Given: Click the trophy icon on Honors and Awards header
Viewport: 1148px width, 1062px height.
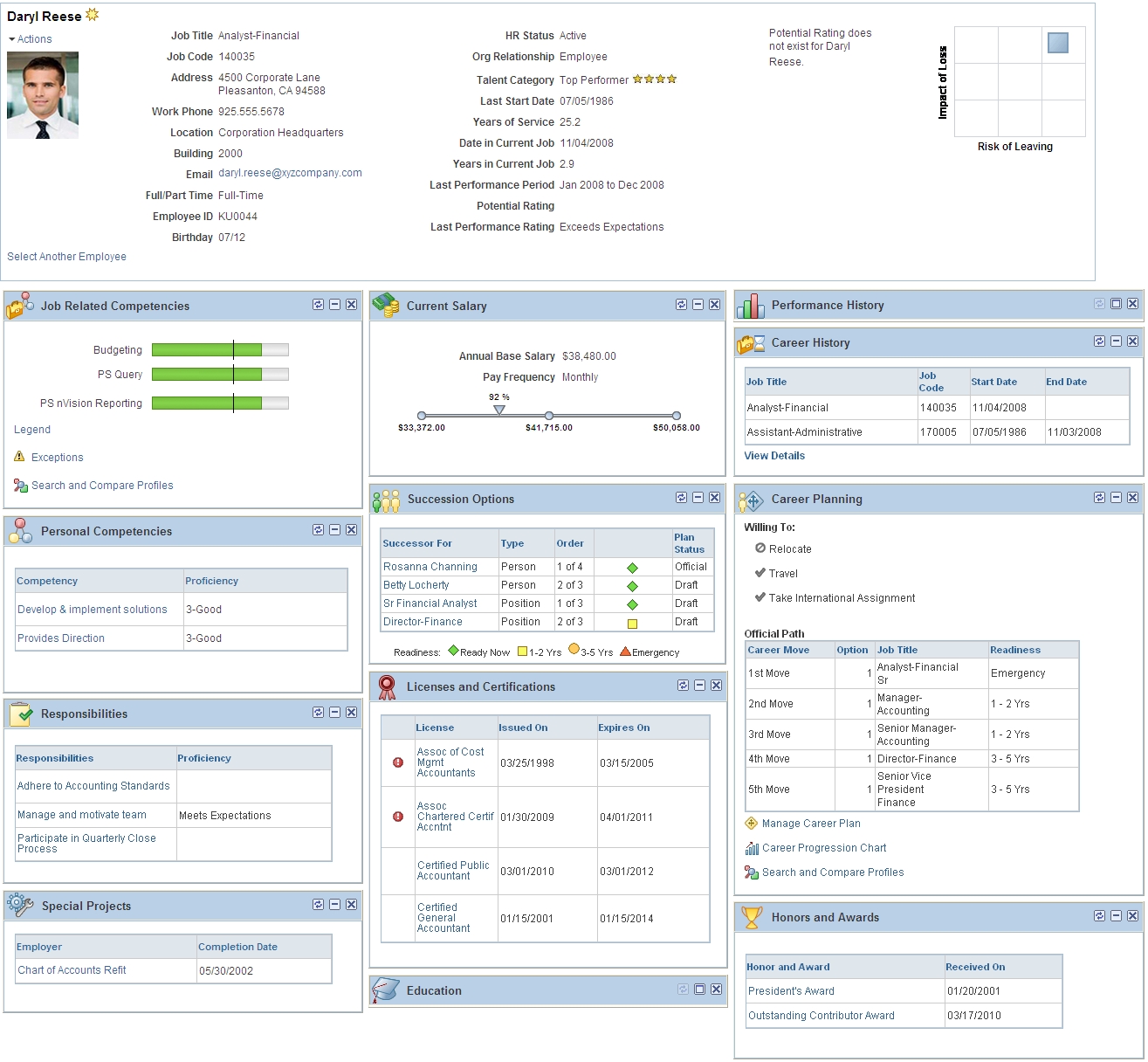Looking at the screenshot, I should [752, 916].
